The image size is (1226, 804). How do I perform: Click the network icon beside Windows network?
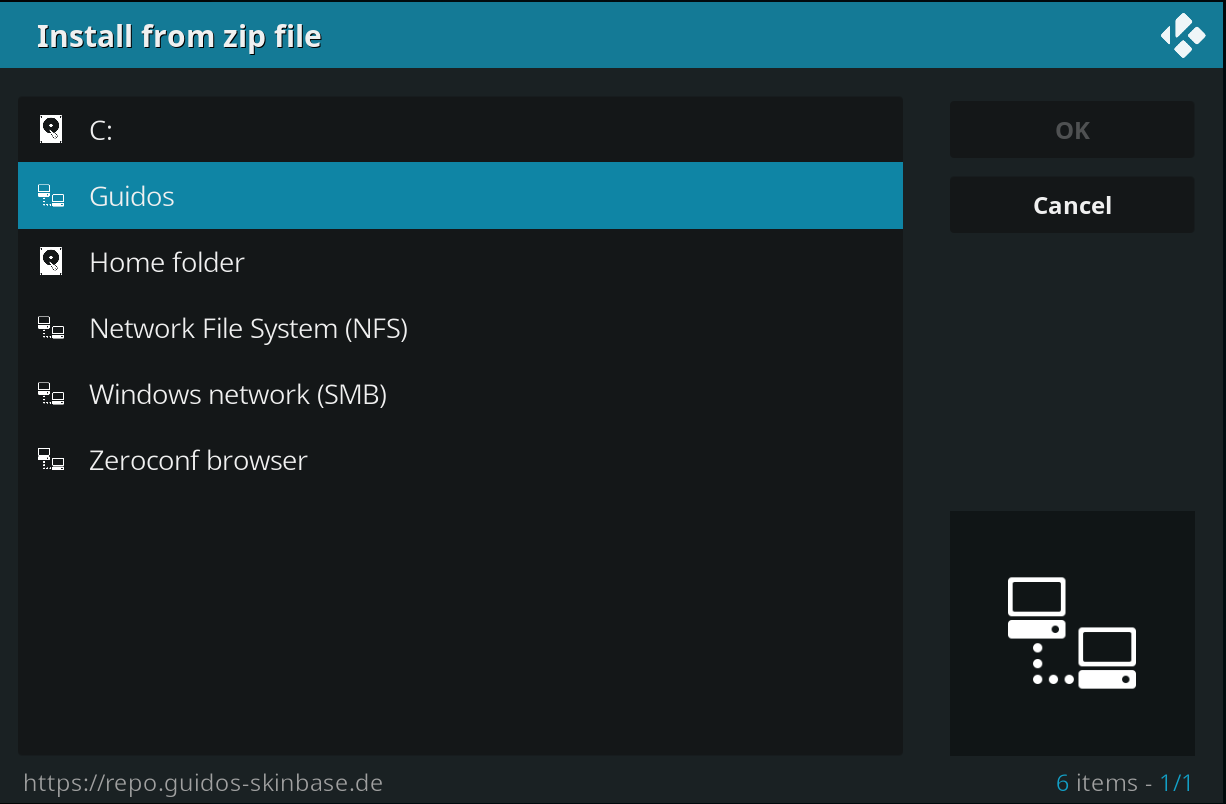(51, 394)
